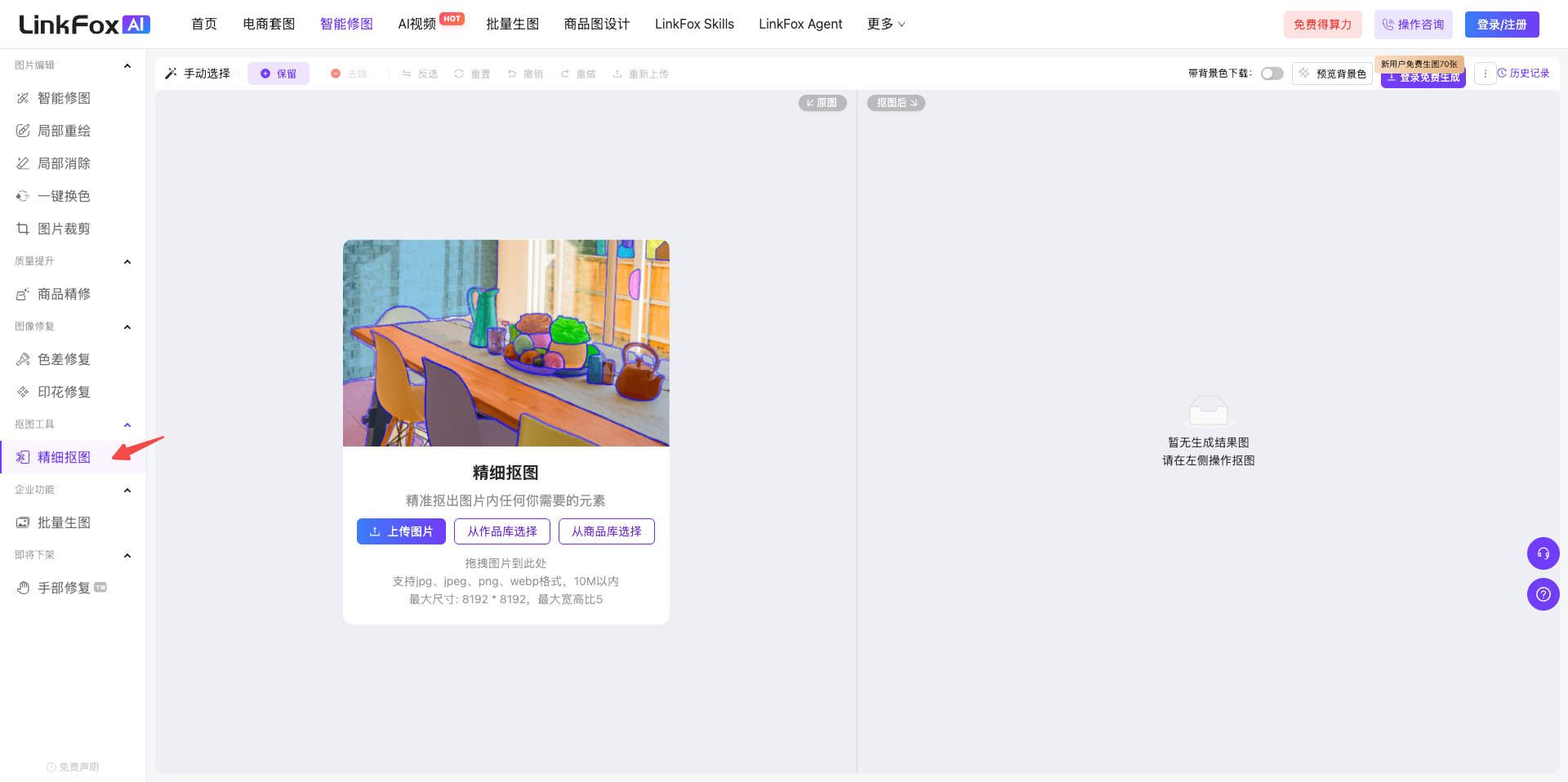Activate the 去除 remove mode

pyautogui.click(x=349, y=73)
